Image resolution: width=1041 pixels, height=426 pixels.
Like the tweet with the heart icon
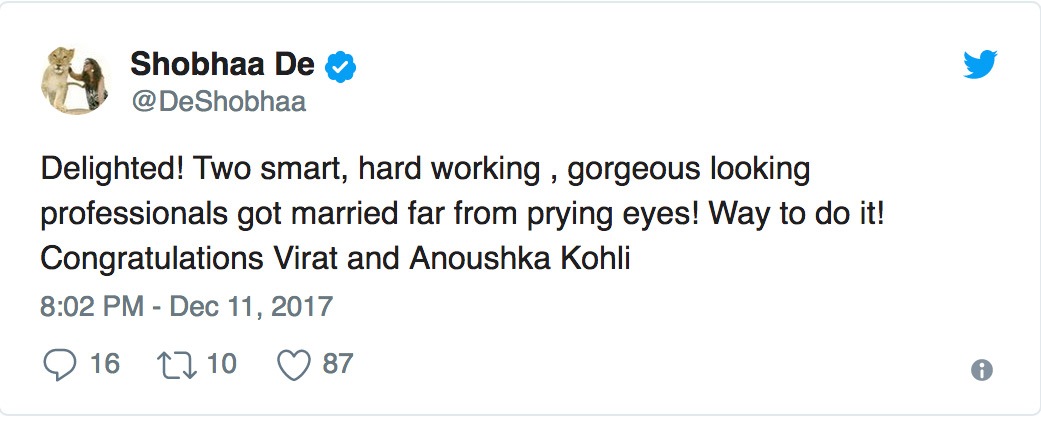pos(293,364)
